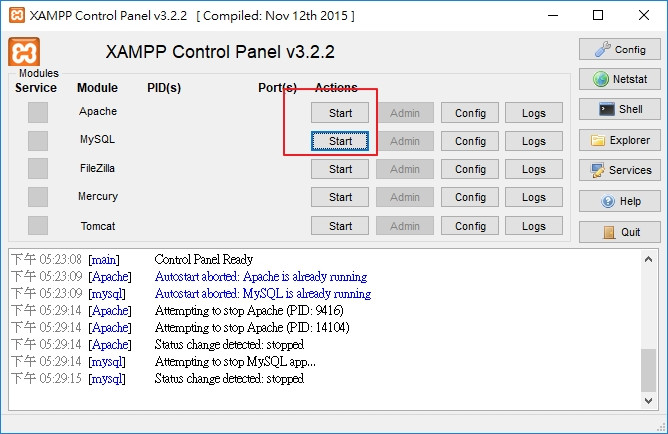This screenshot has height=434, width=668.
Task: Click the 'Module' column header
Action: (x=97, y=88)
